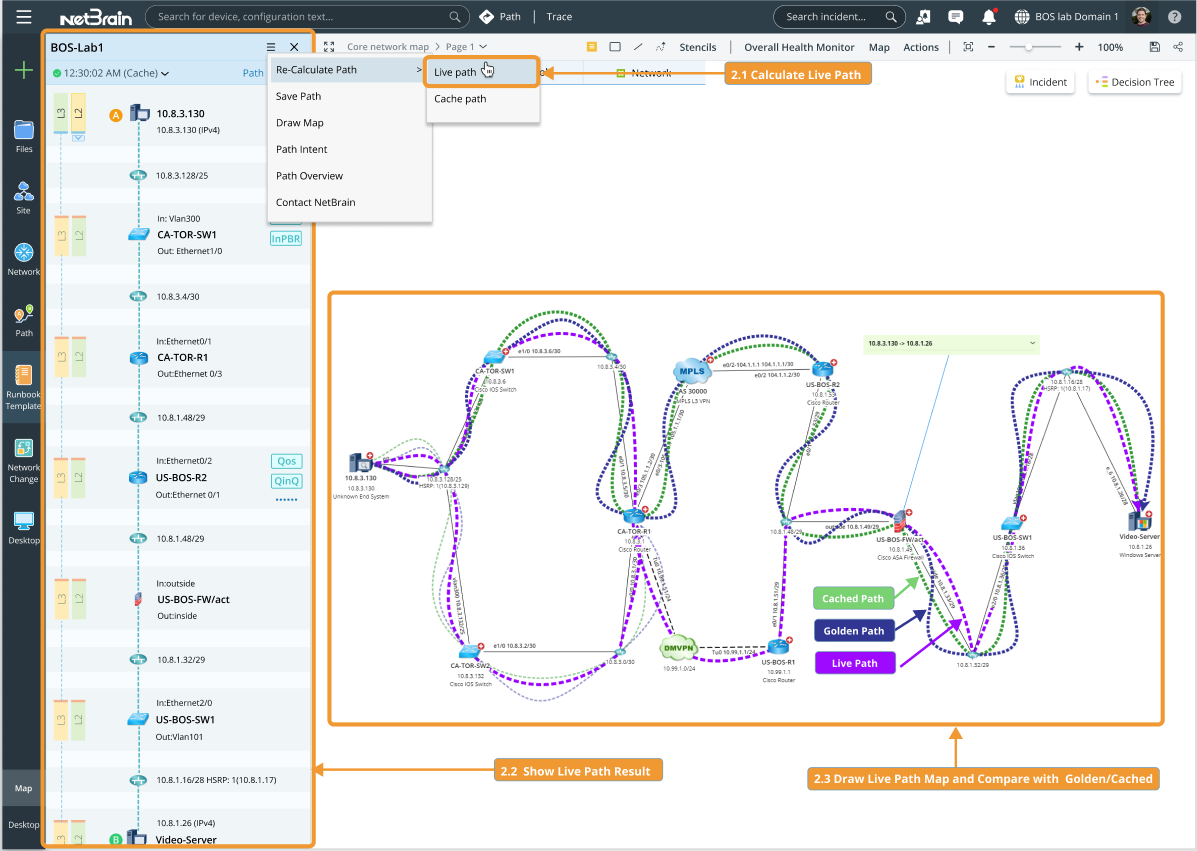
Task: Open the notifications bell in the top bar
Action: (988, 16)
